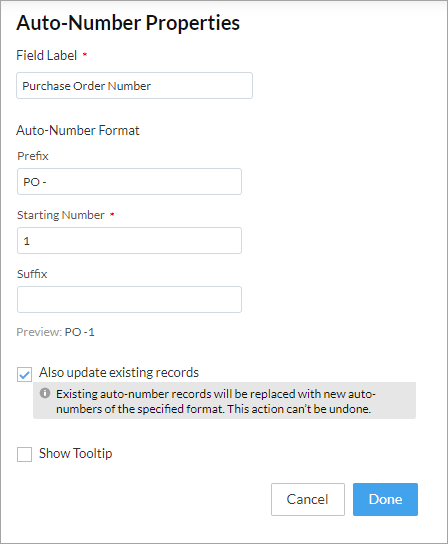Enable the Show Tooltip checkbox
Image resolution: width=448 pixels, height=544 pixels.
point(24,454)
